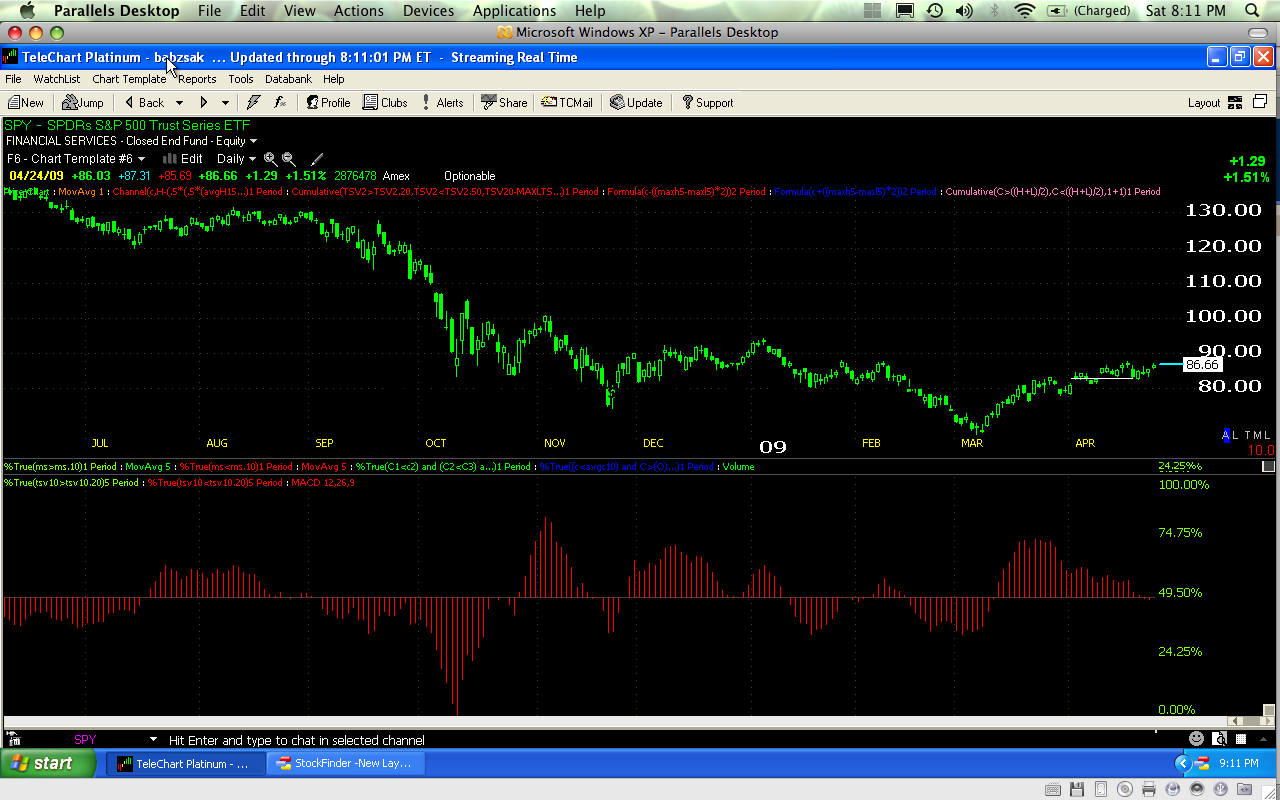Open the Profile tool
Image resolution: width=1280 pixels, height=800 pixels.
[328, 102]
